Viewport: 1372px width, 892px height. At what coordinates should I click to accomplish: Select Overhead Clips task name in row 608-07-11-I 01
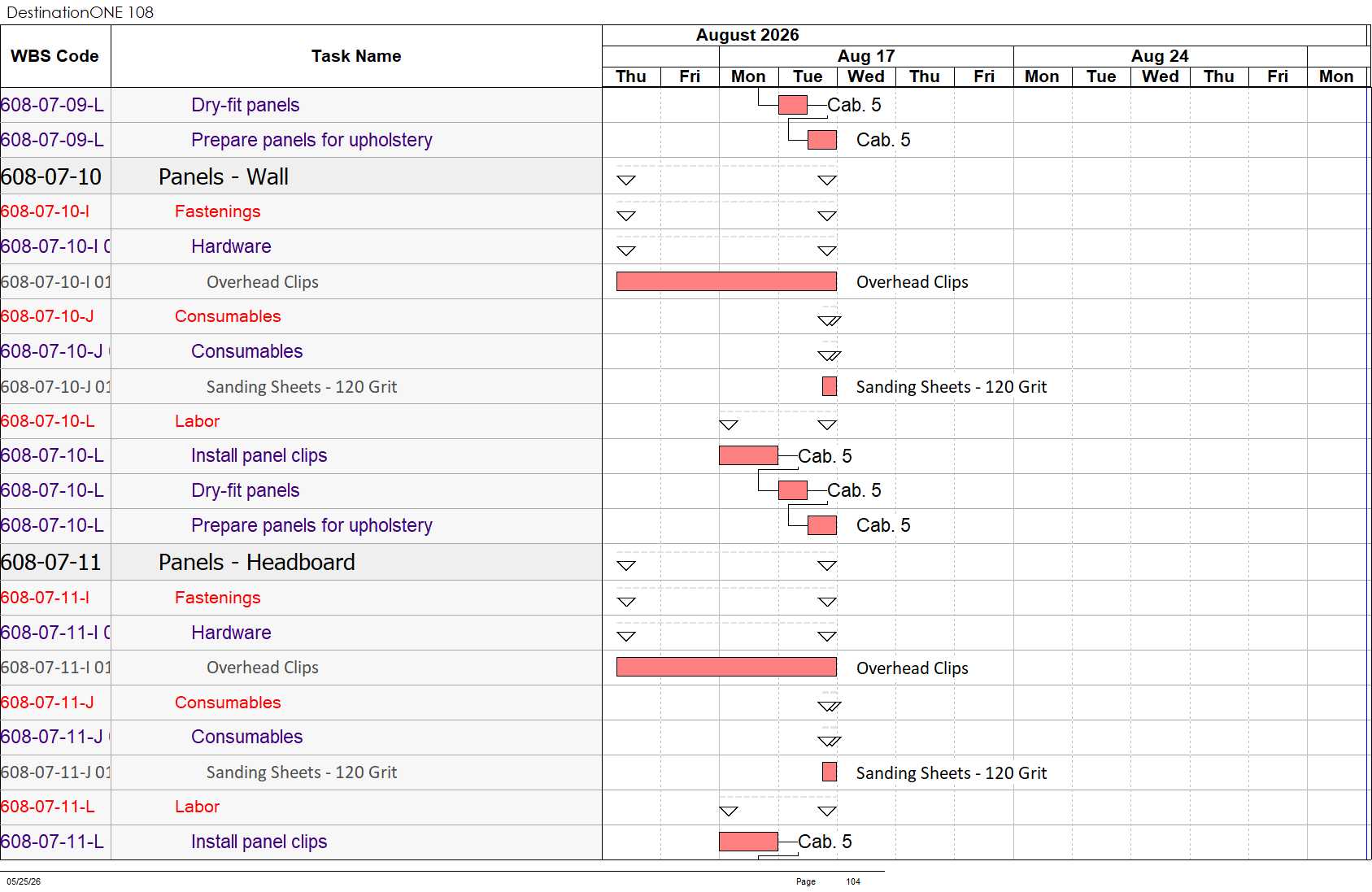pos(263,668)
